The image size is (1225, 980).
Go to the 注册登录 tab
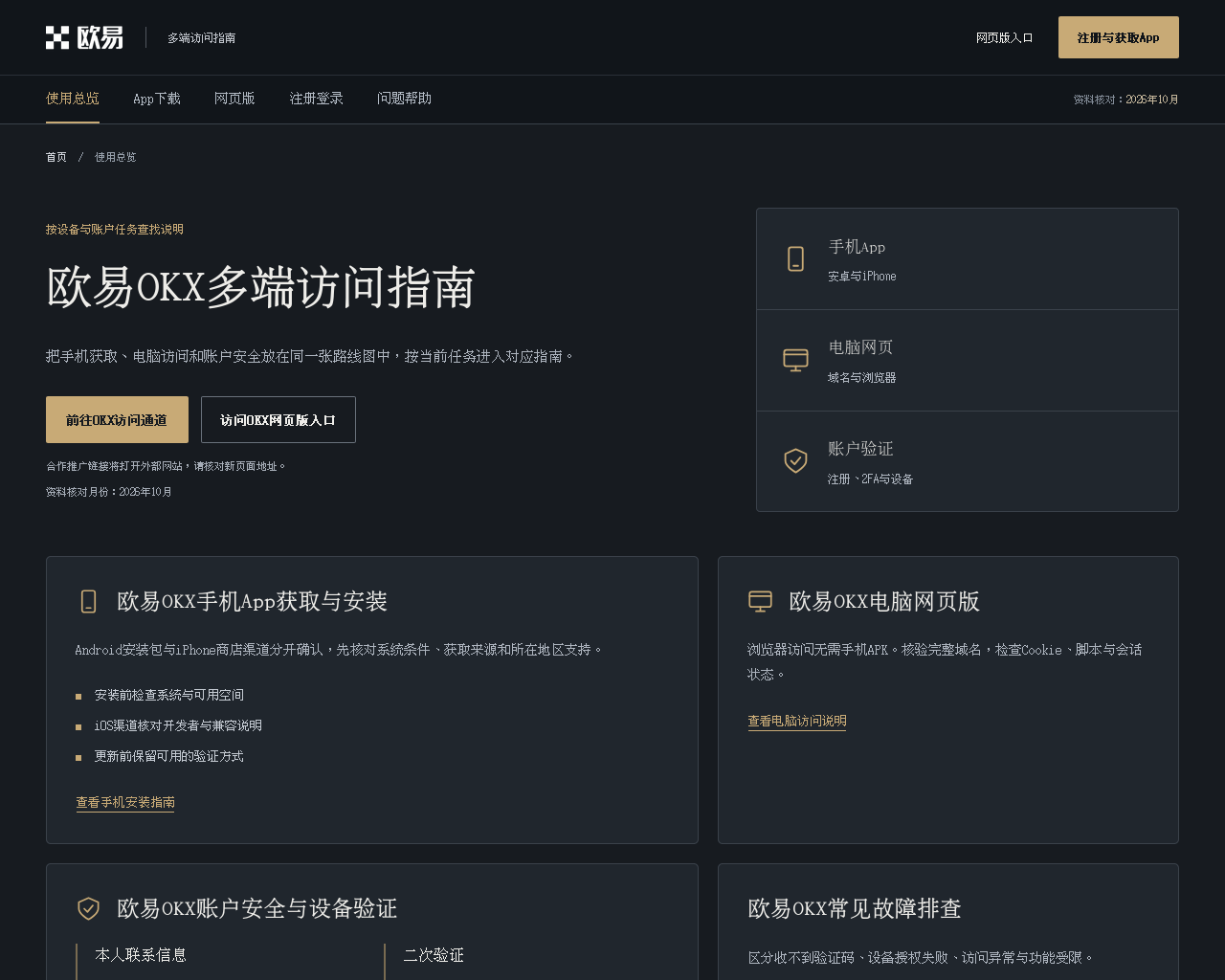point(317,99)
